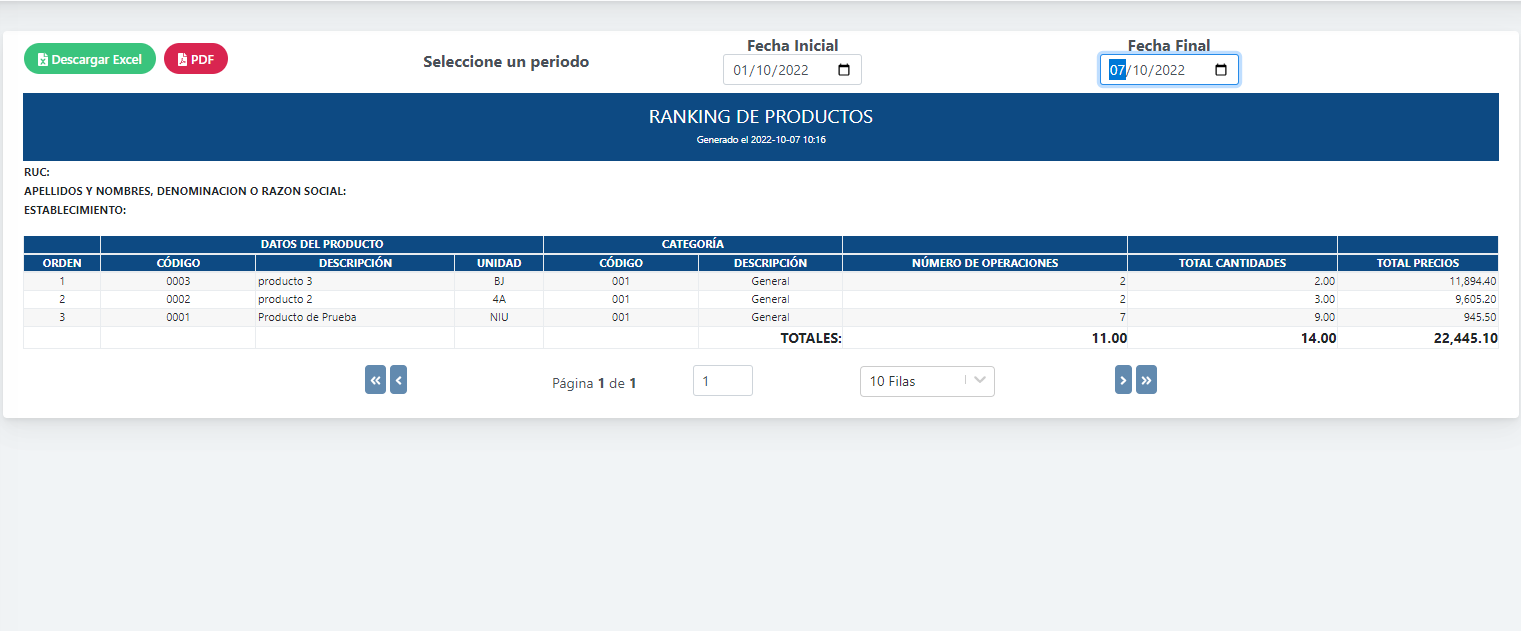
Task: Download the report as PDF
Action: [196, 59]
